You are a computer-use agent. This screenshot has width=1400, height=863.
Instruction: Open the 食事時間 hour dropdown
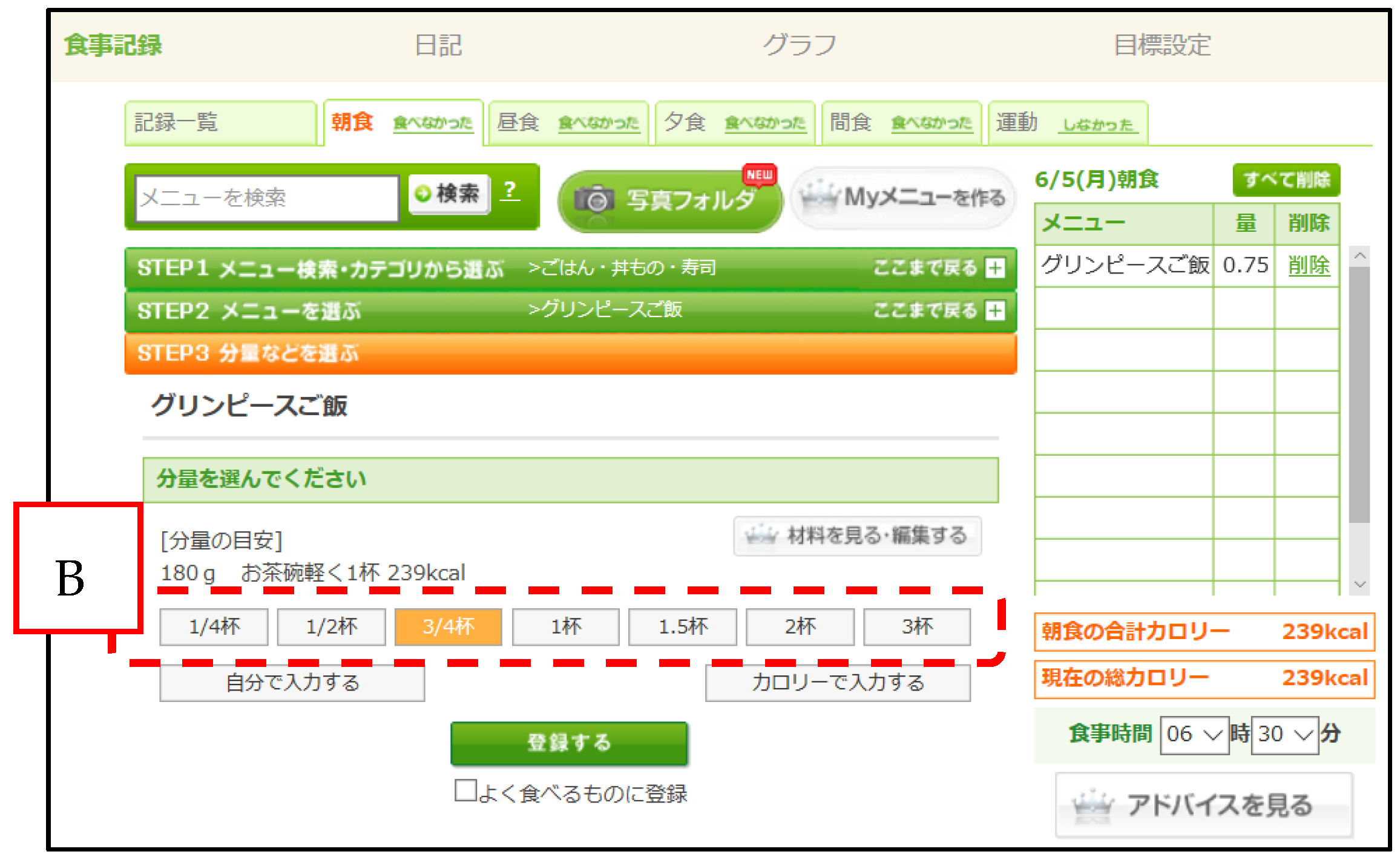(x=1194, y=735)
